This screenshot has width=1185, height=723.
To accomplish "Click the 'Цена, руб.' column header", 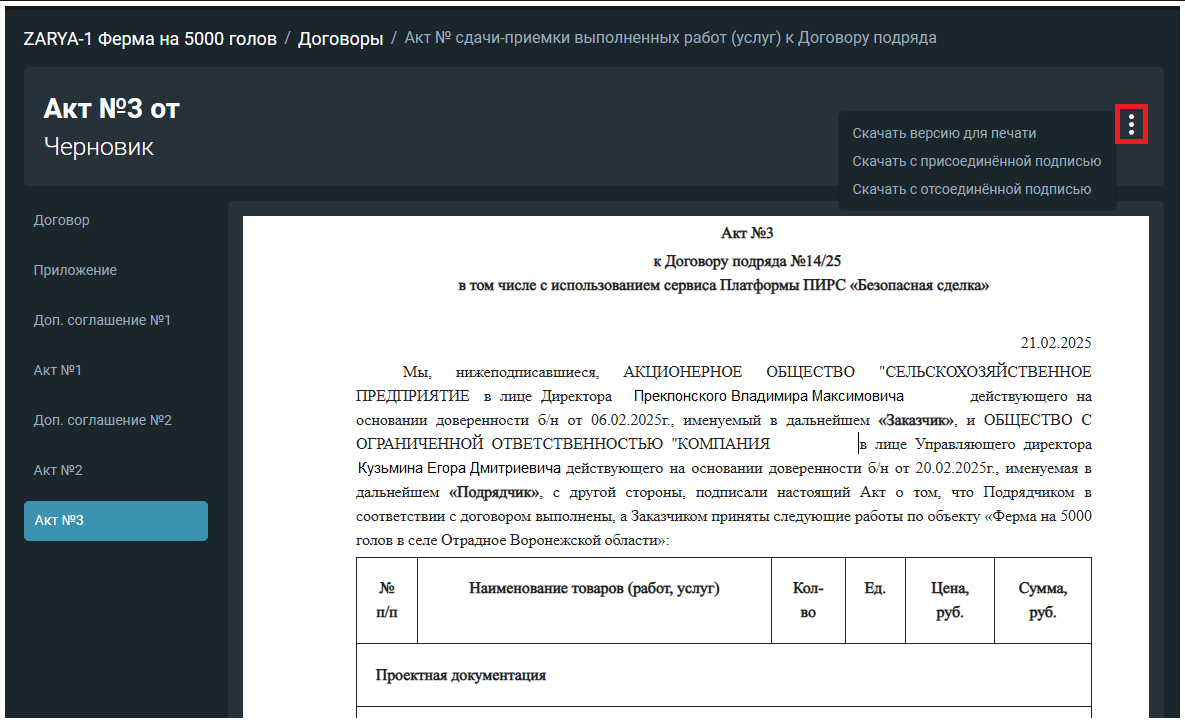I will [x=950, y=600].
